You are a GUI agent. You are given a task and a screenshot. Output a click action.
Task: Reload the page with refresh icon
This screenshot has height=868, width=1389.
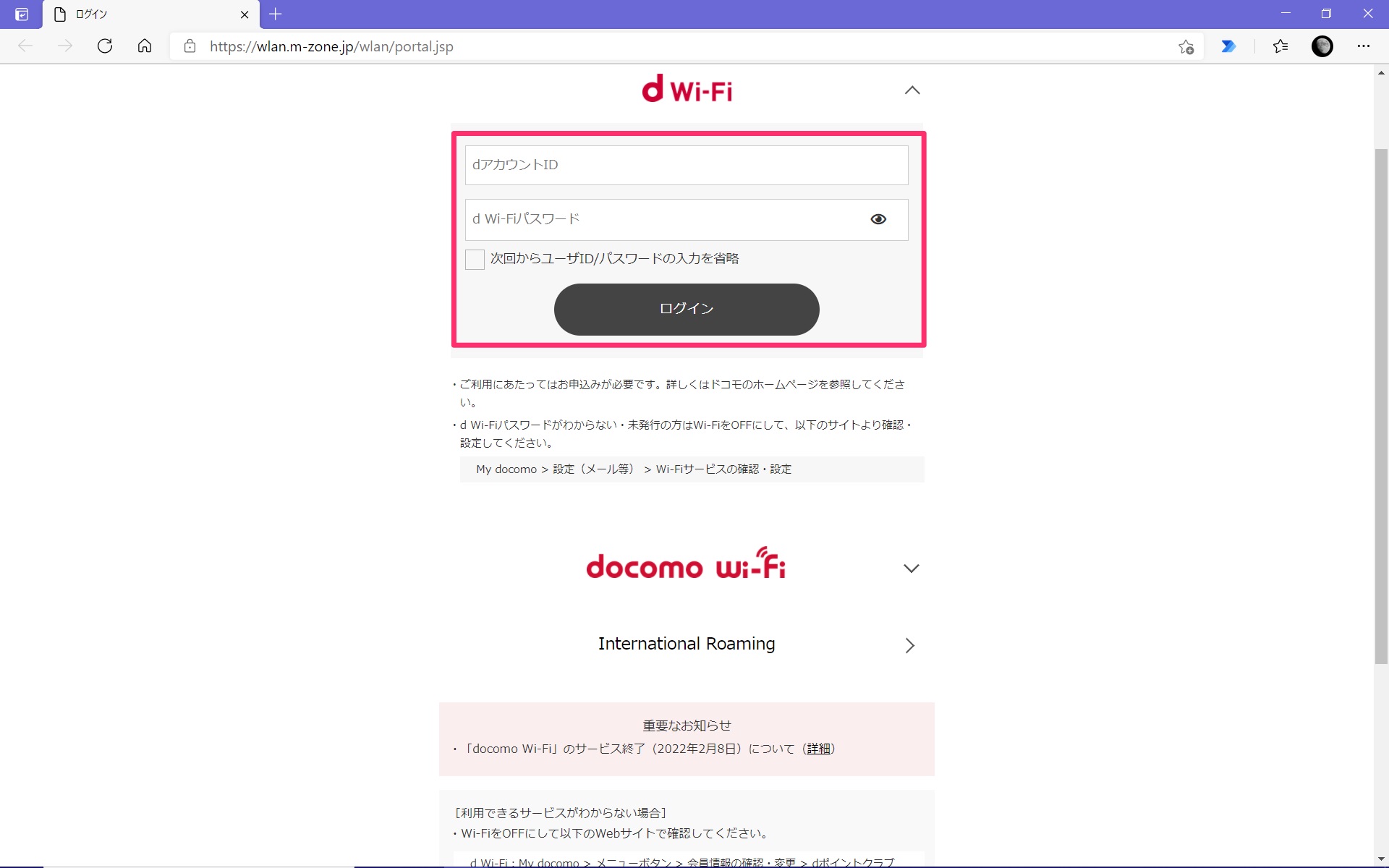click(105, 46)
